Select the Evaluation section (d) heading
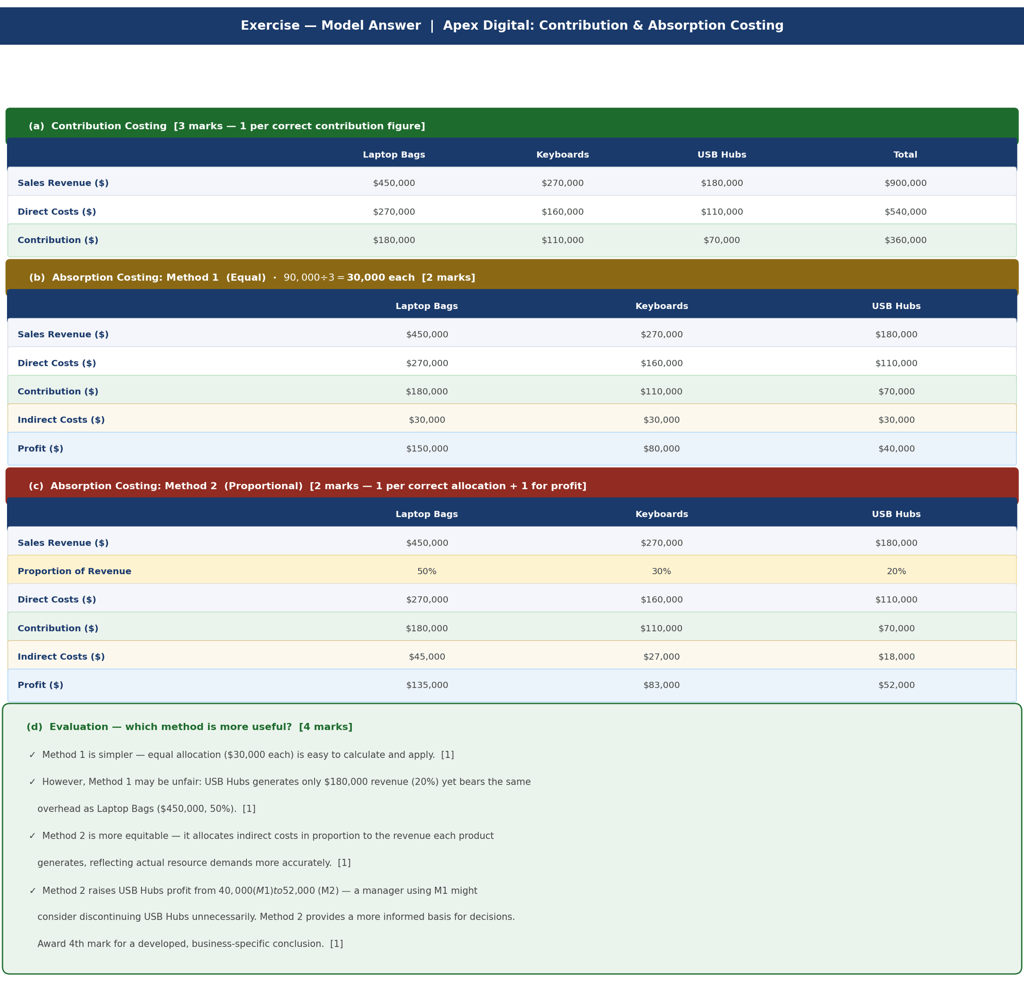Screen dimensions: 1024x989 (x=189, y=727)
